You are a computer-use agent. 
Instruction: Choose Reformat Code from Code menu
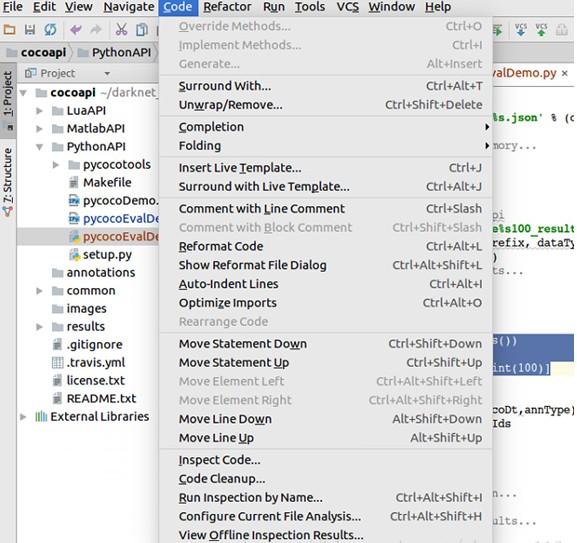[x=326, y=246]
